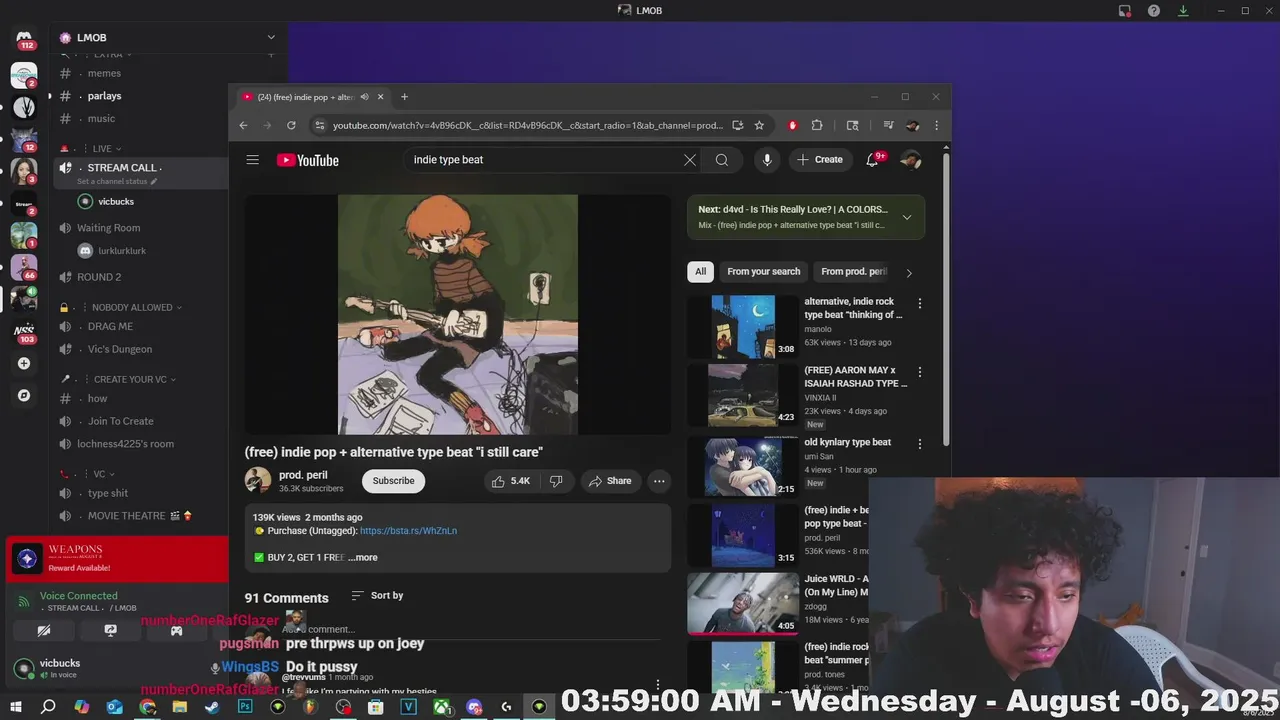Open more actions menu beside Share
The height and width of the screenshot is (720, 1280).
[x=659, y=481]
